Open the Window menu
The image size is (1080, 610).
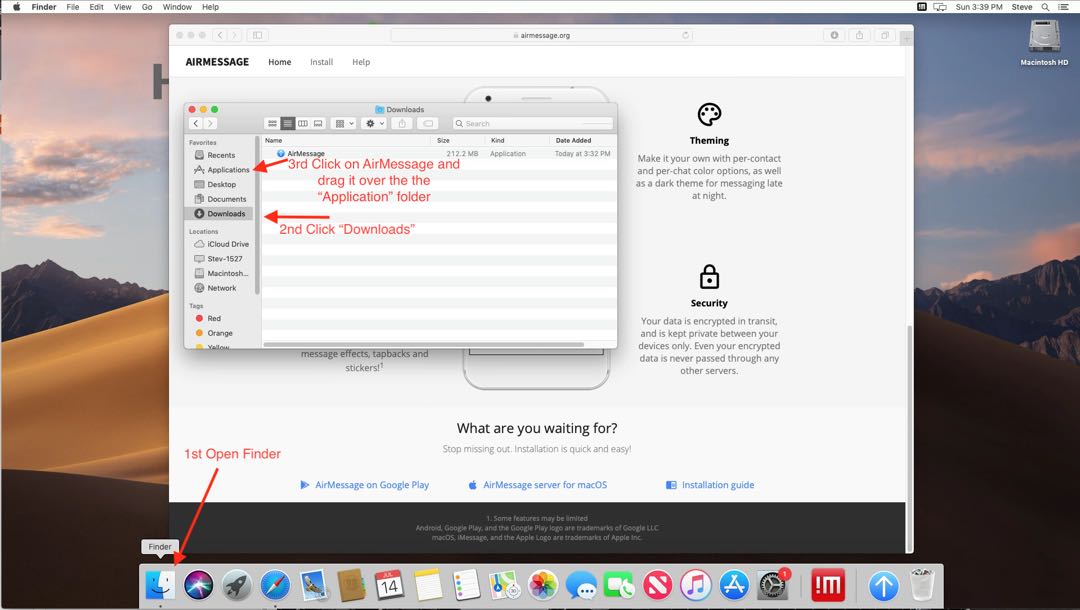click(177, 7)
